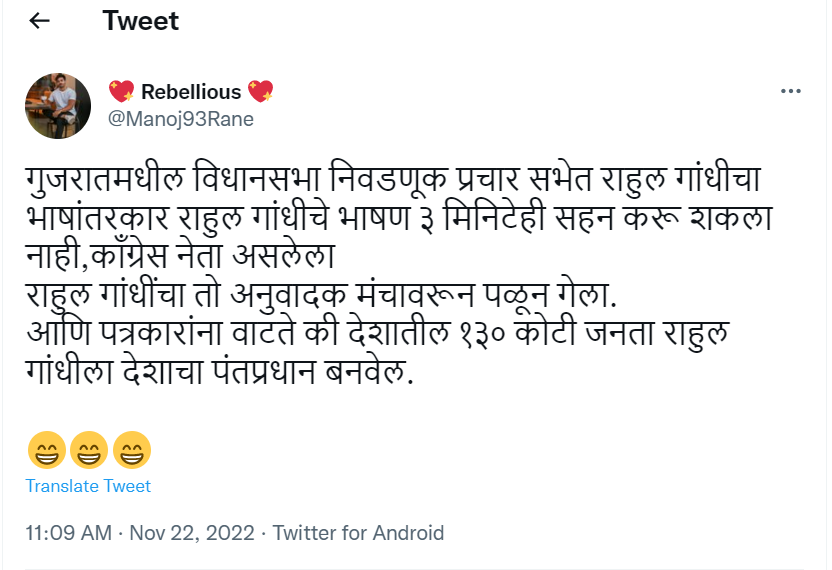Click the sparkling heart emoji after Rebellious
832x570 pixels.
pos(260,92)
